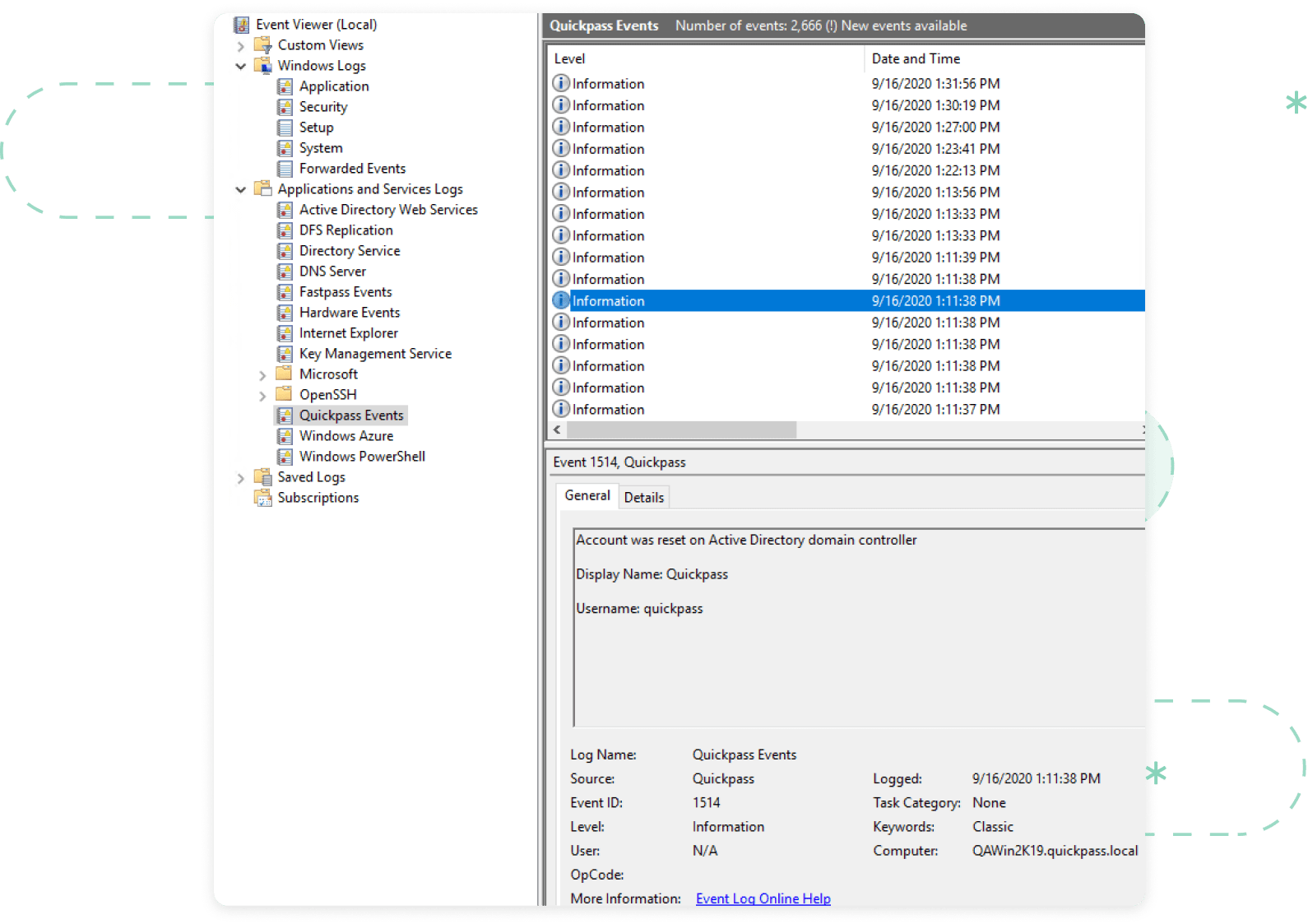Click the Saved Logs folder icon
This screenshot has width=1308, height=924.
[x=263, y=477]
